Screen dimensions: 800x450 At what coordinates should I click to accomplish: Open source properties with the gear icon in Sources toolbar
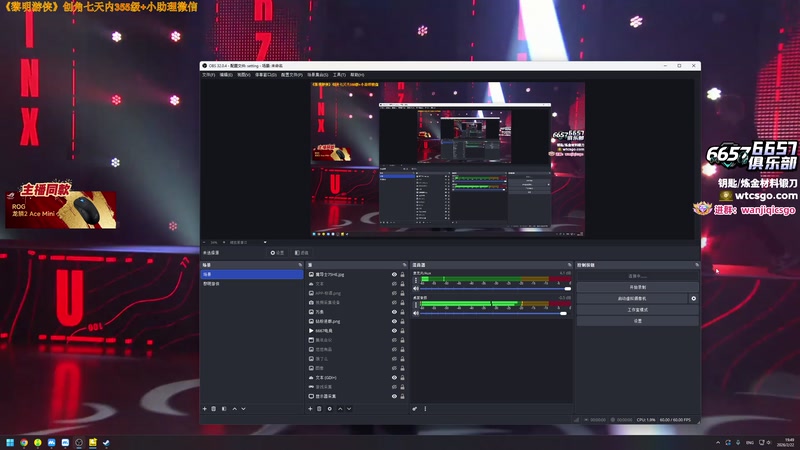tap(330, 409)
